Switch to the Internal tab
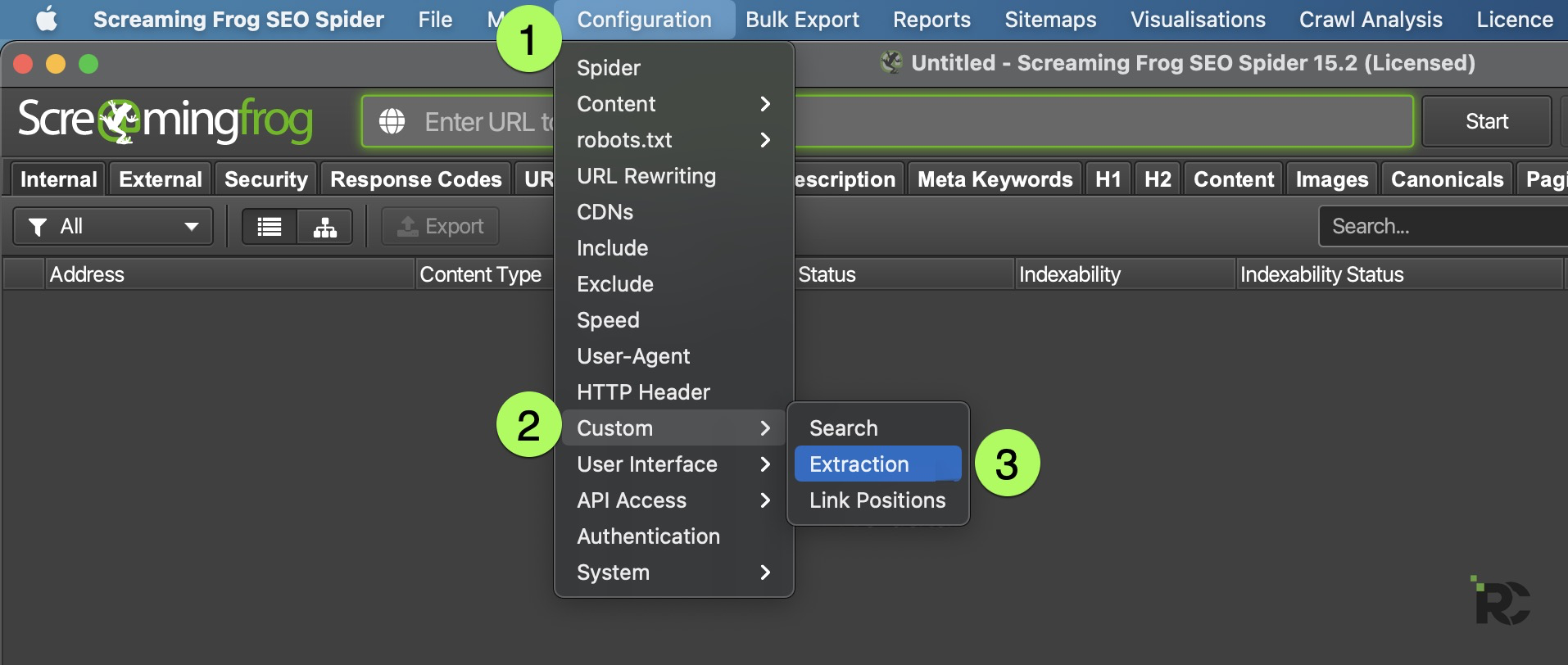This screenshot has height=665, width=1568. 58,179
